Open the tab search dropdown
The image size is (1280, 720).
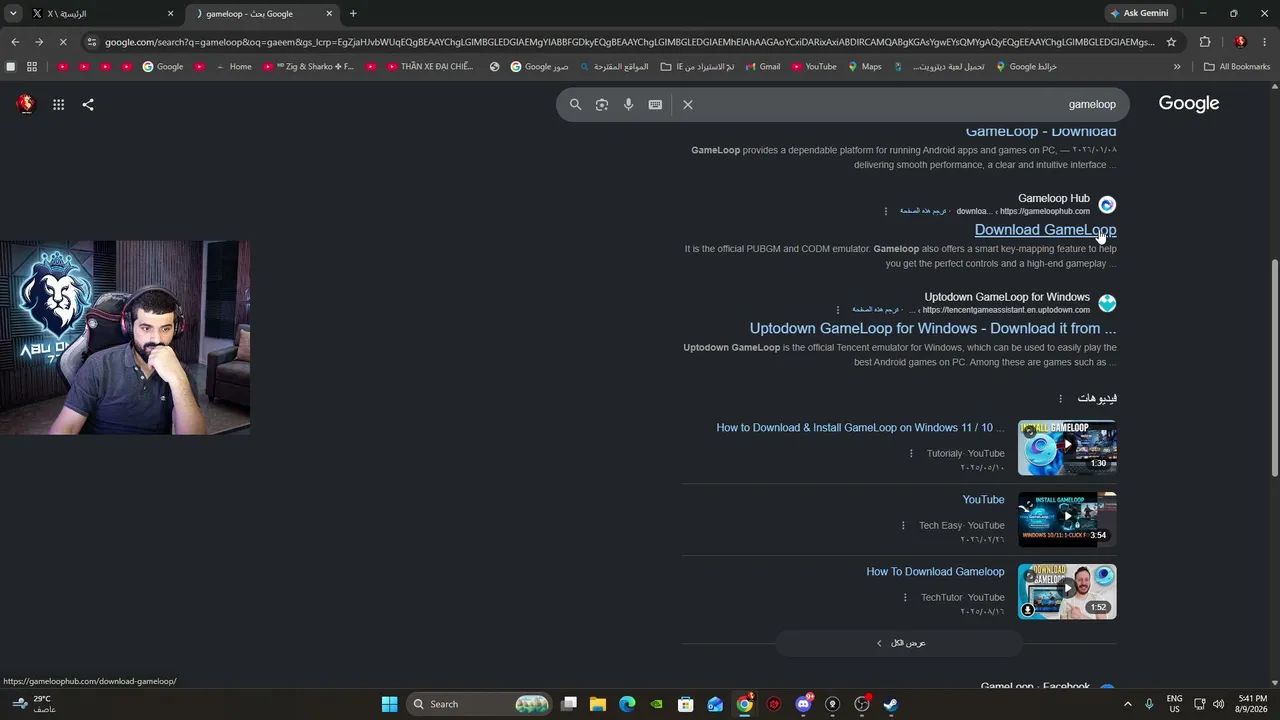12,14
